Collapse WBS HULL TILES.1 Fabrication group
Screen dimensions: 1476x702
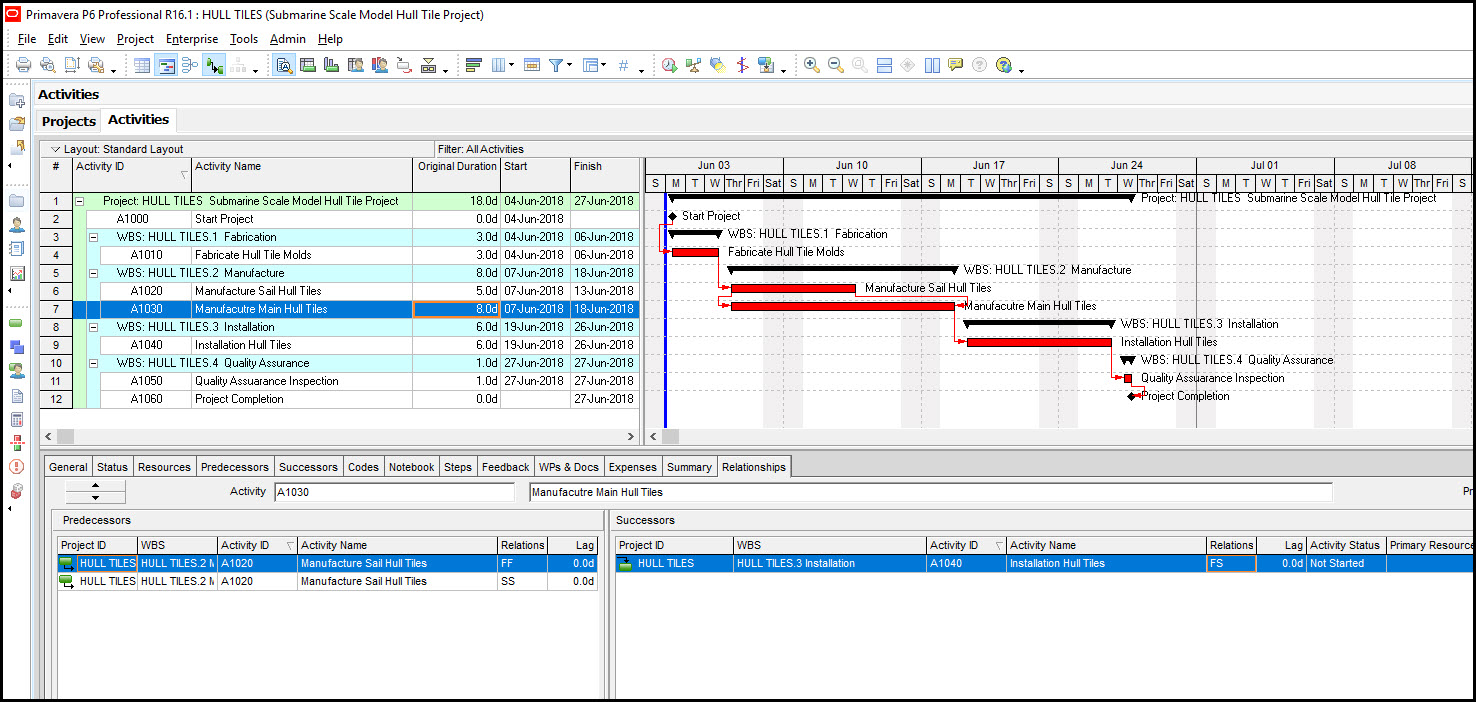point(94,237)
